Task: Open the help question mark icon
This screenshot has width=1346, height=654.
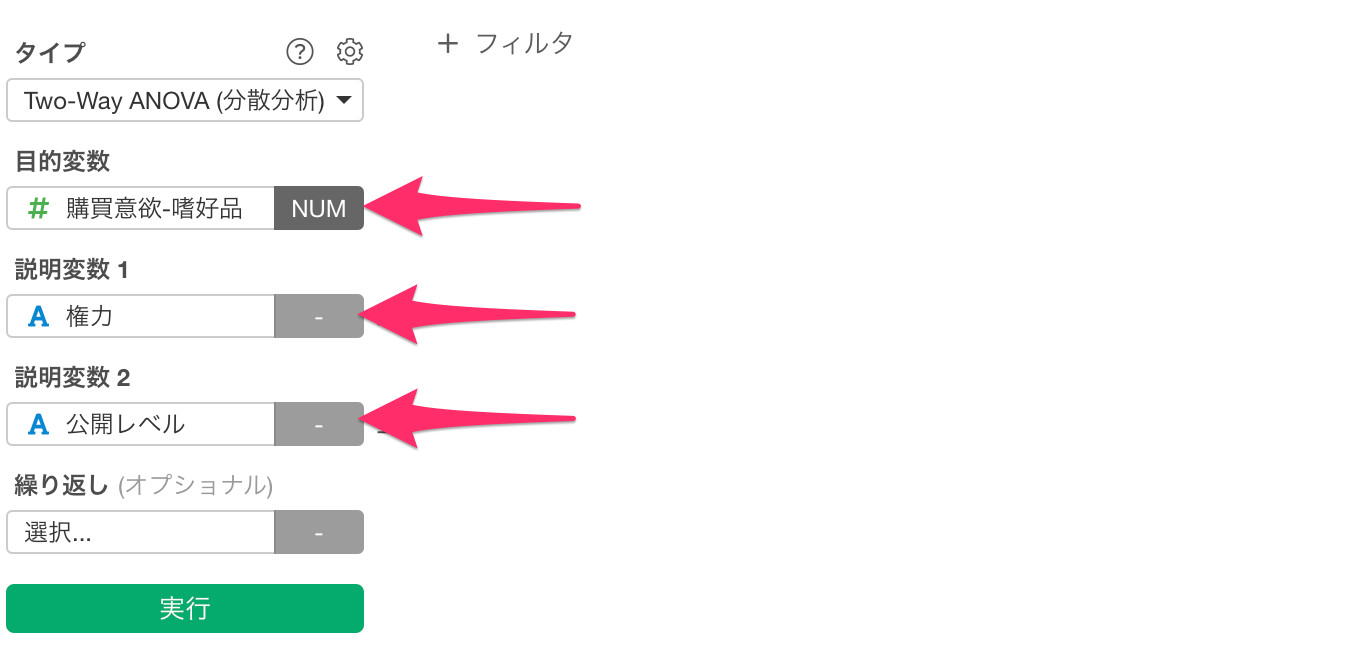Action: pos(300,51)
